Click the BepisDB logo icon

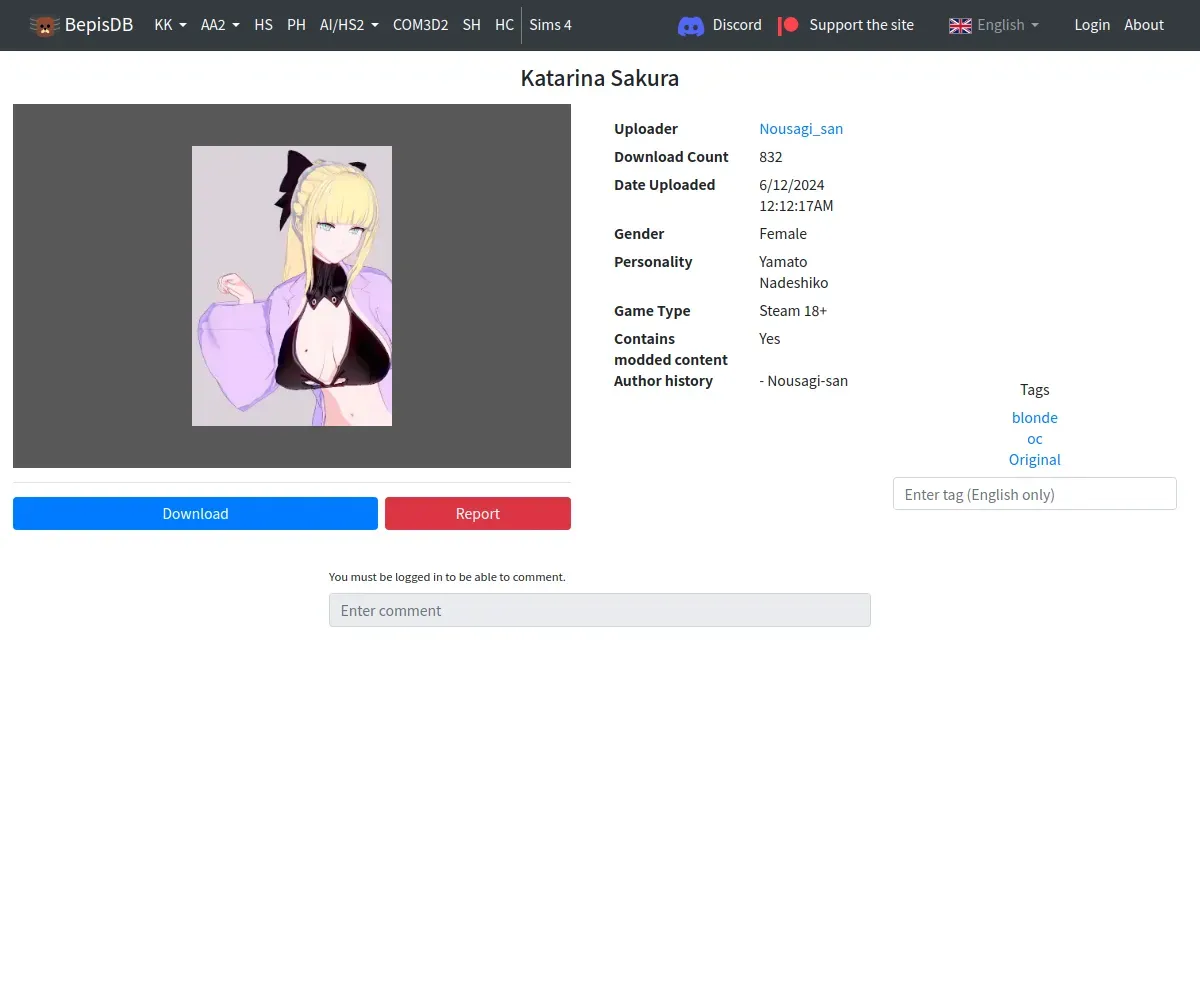(x=44, y=25)
